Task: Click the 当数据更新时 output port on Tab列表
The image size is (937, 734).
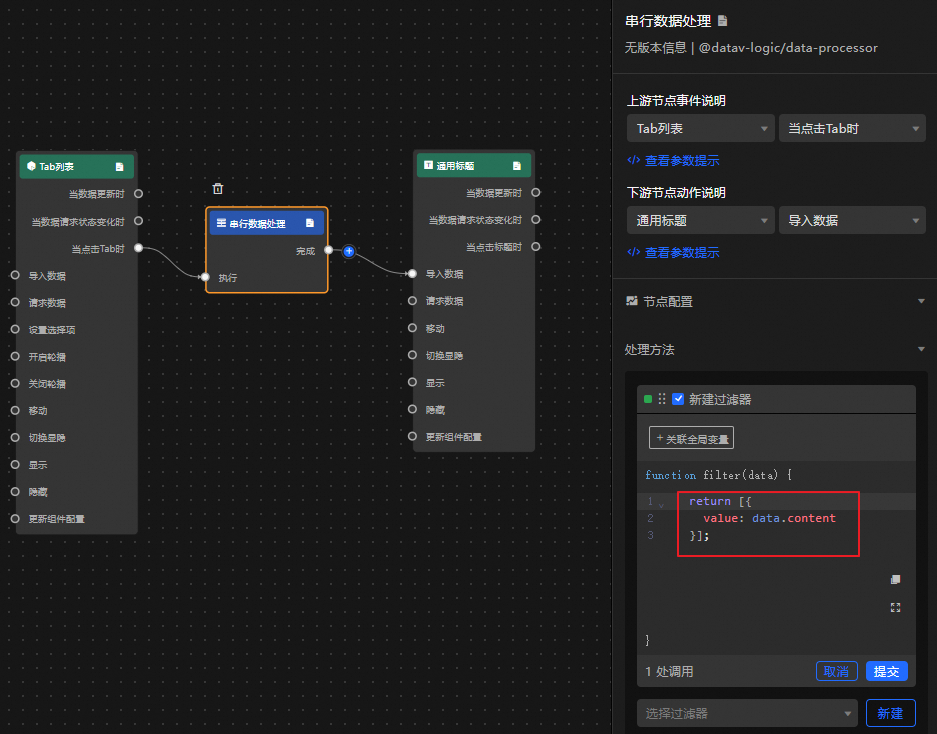Action: point(139,194)
